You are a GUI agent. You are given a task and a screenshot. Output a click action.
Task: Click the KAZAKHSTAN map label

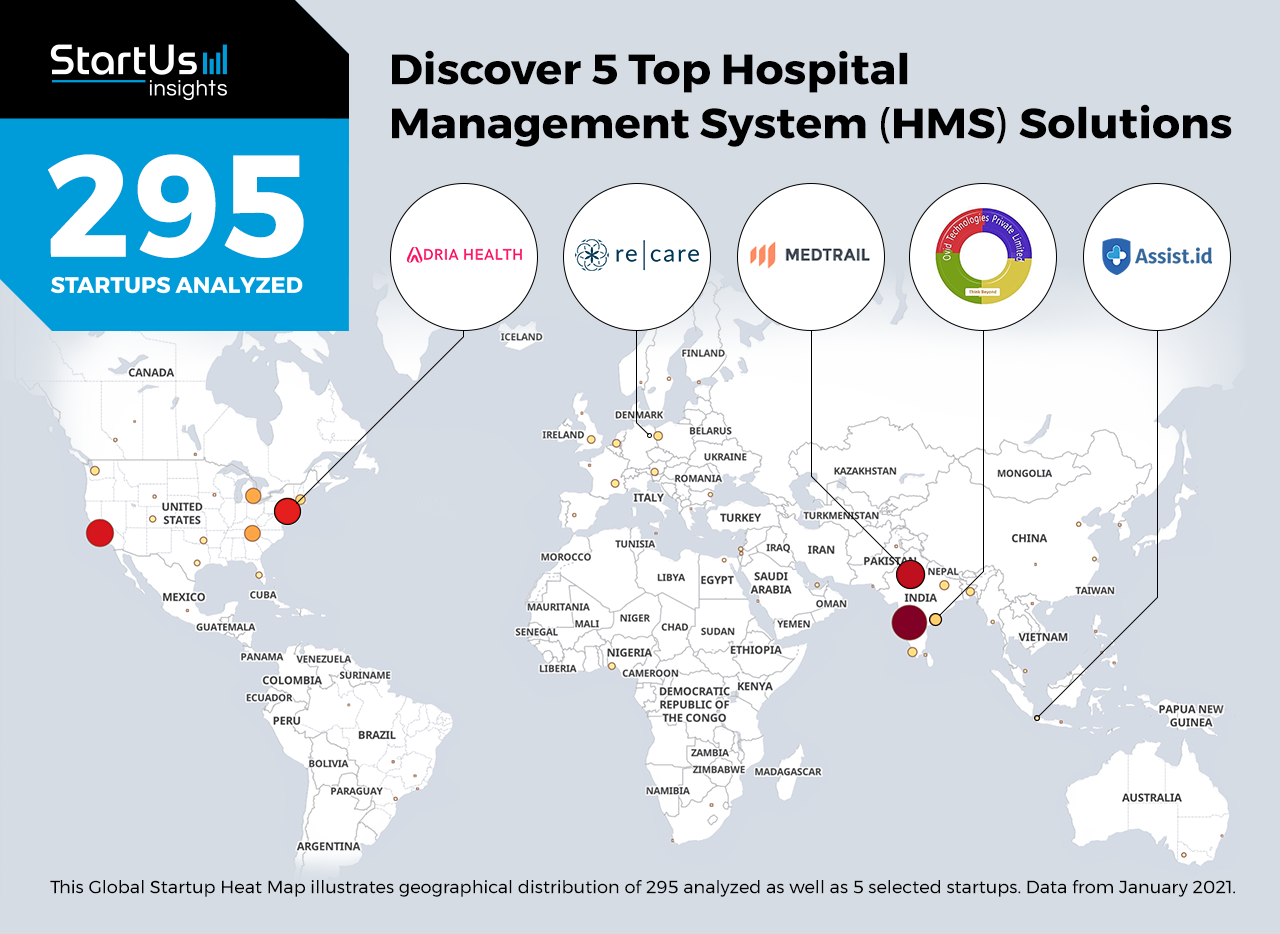(865, 471)
